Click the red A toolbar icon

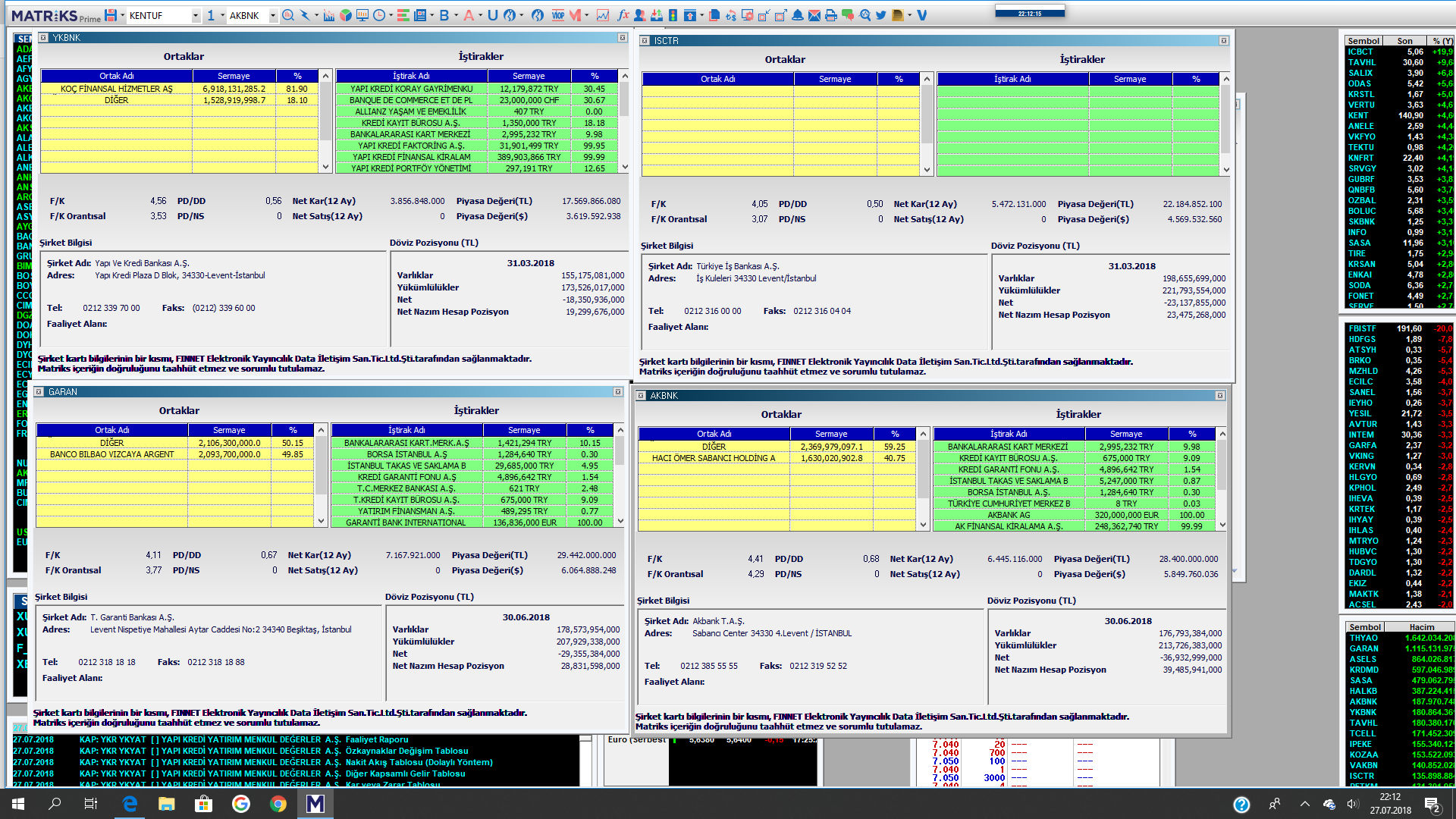click(469, 15)
